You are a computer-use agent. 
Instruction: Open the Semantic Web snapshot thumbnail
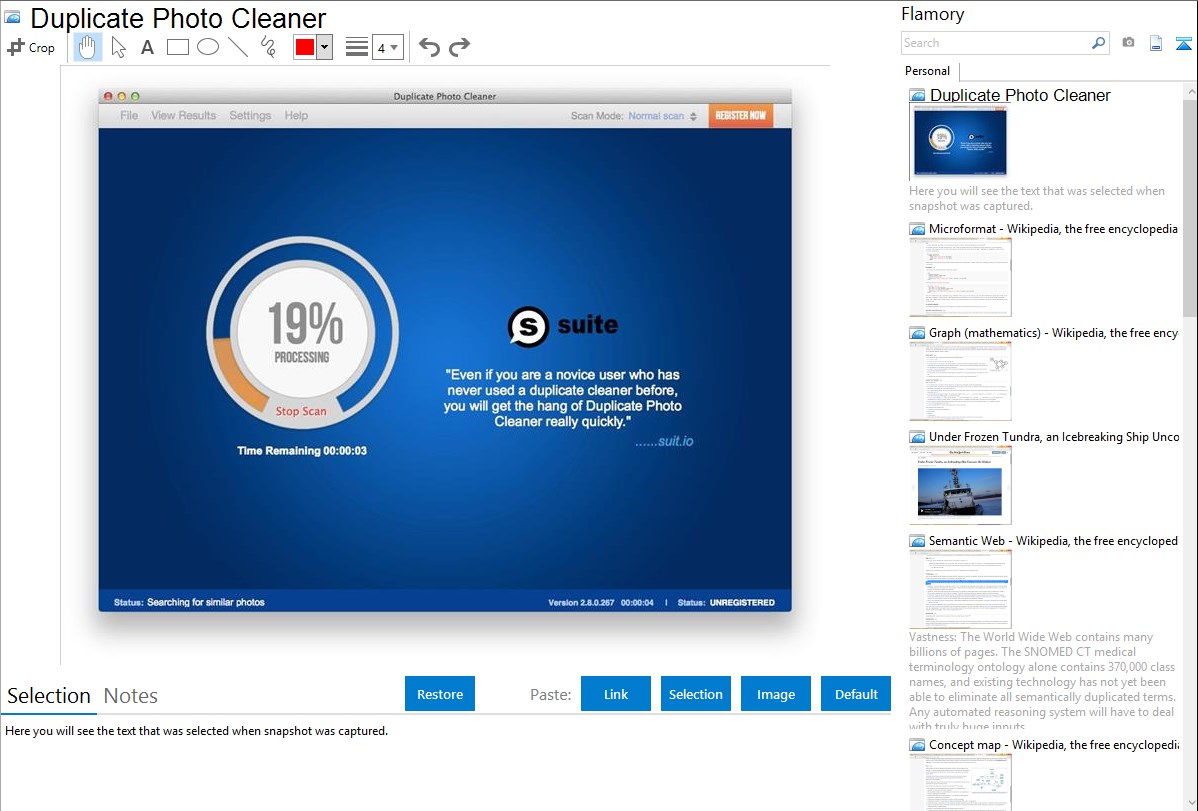[960, 589]
